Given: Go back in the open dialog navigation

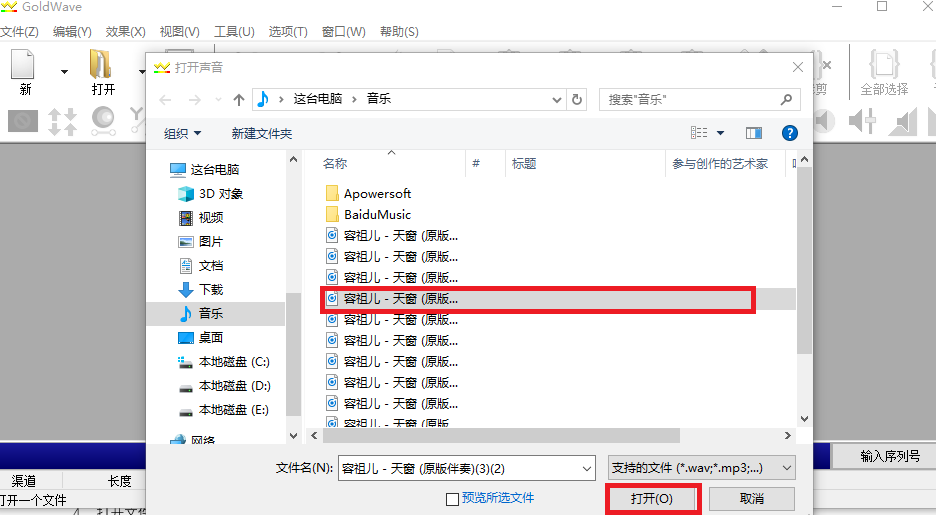Looking at the screenshot, I should pyautogui.click(x=165, y=100).
